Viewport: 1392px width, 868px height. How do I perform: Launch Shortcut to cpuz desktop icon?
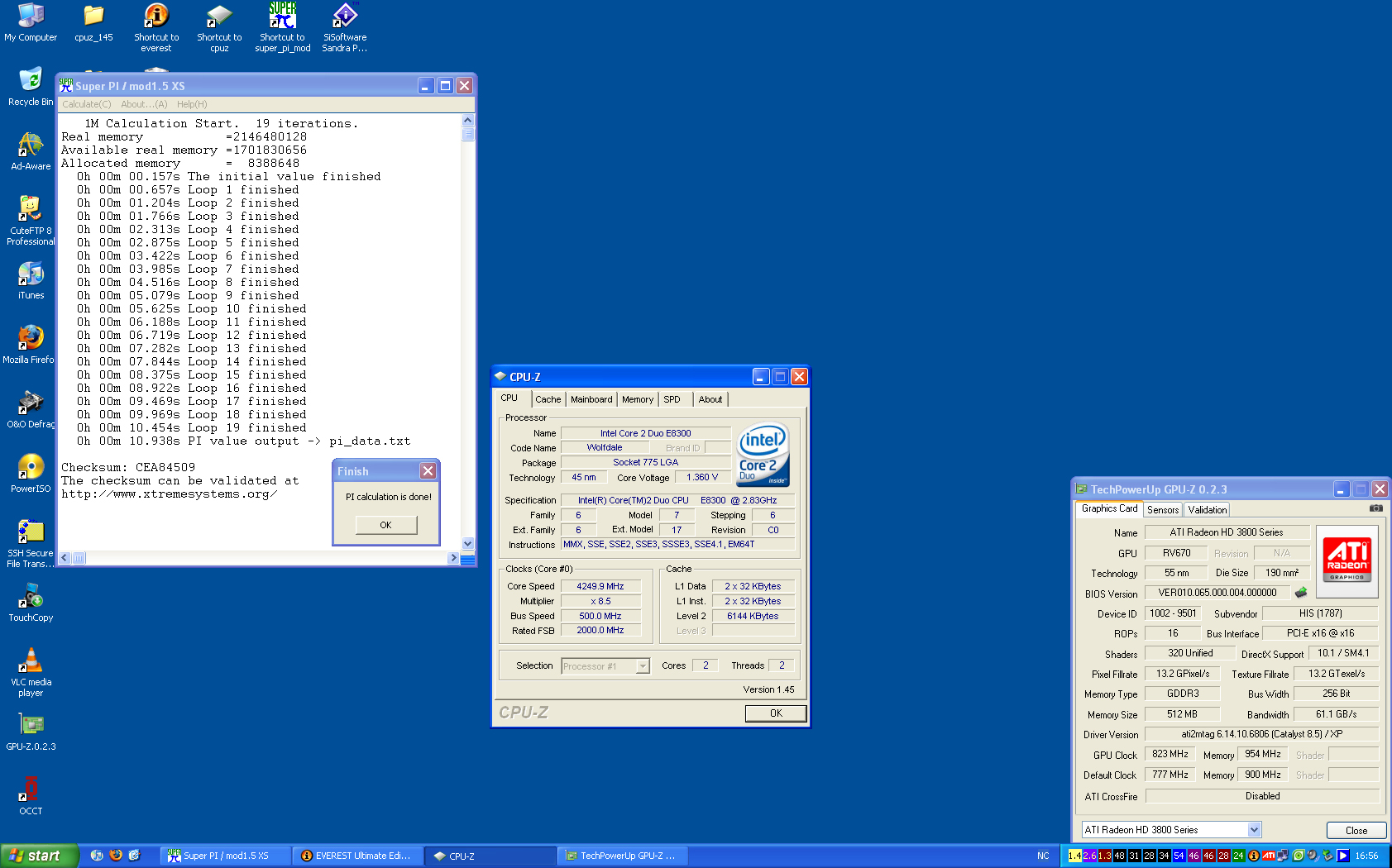point(219,27)
